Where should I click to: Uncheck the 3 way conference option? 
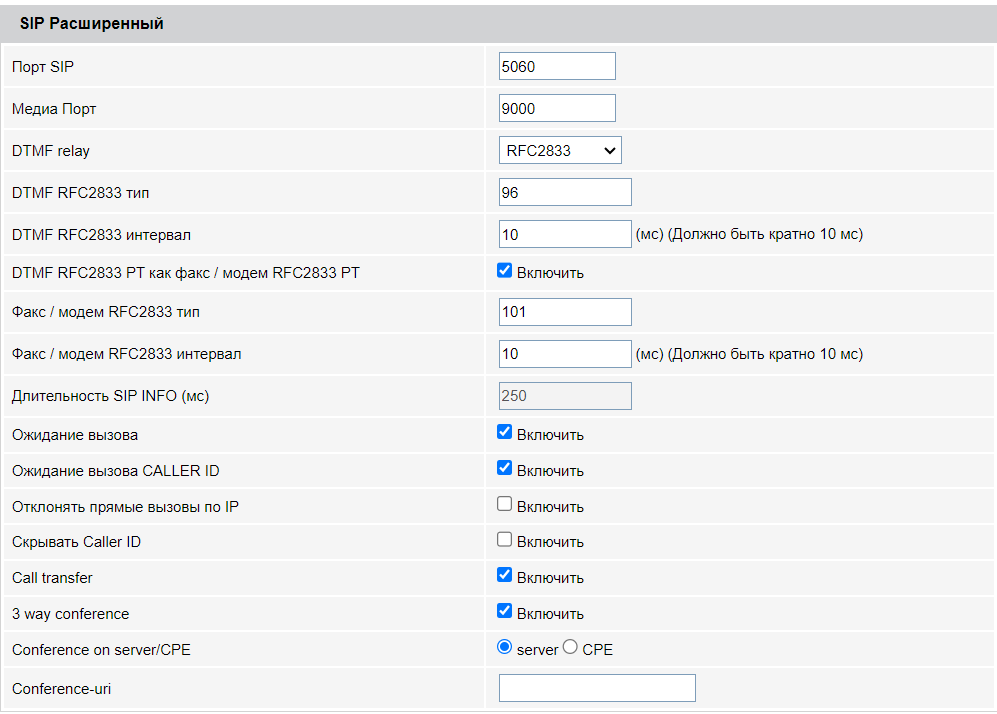coord(505,612)
